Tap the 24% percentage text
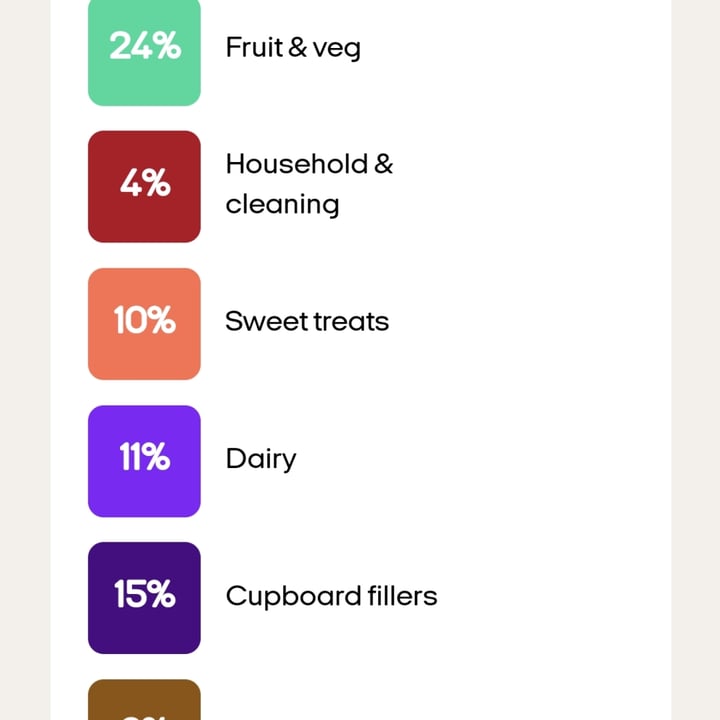This screenshot has width=720, height=720. 144,46
